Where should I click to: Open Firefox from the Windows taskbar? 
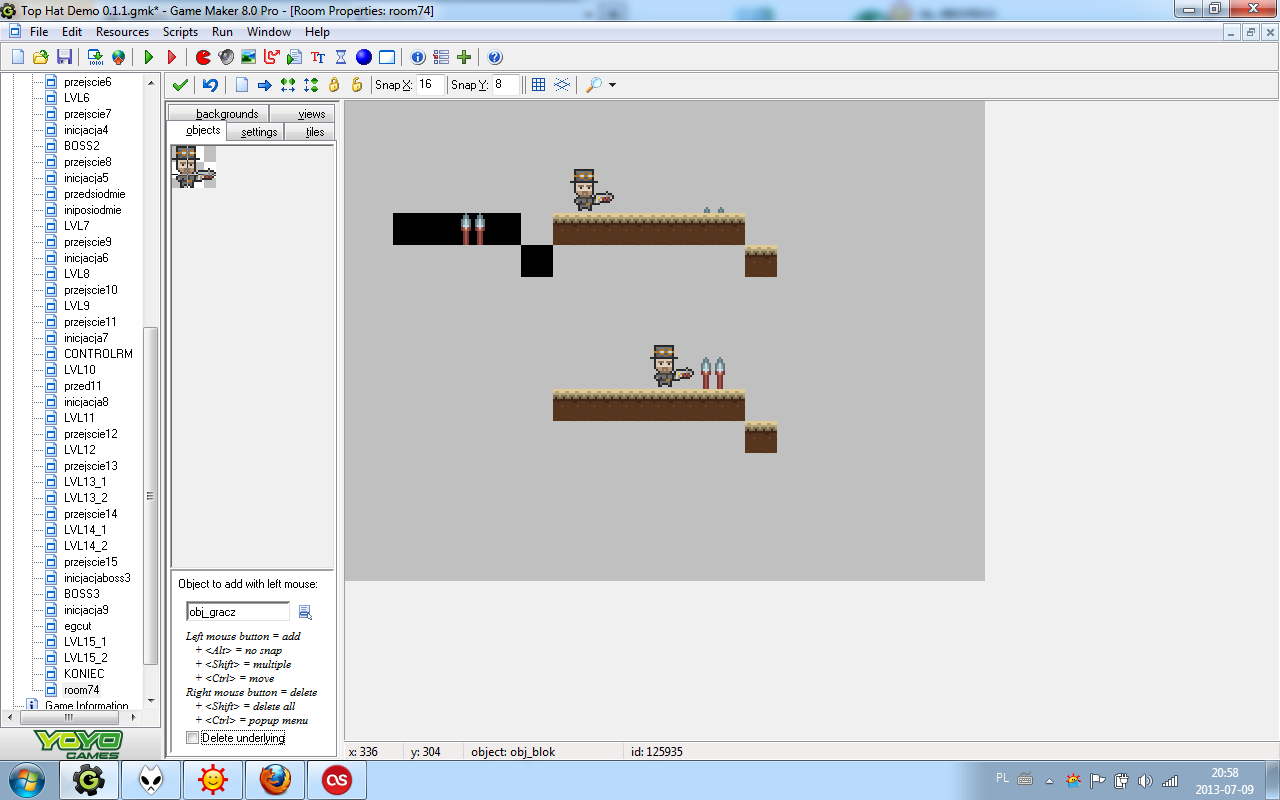[275, 779]
